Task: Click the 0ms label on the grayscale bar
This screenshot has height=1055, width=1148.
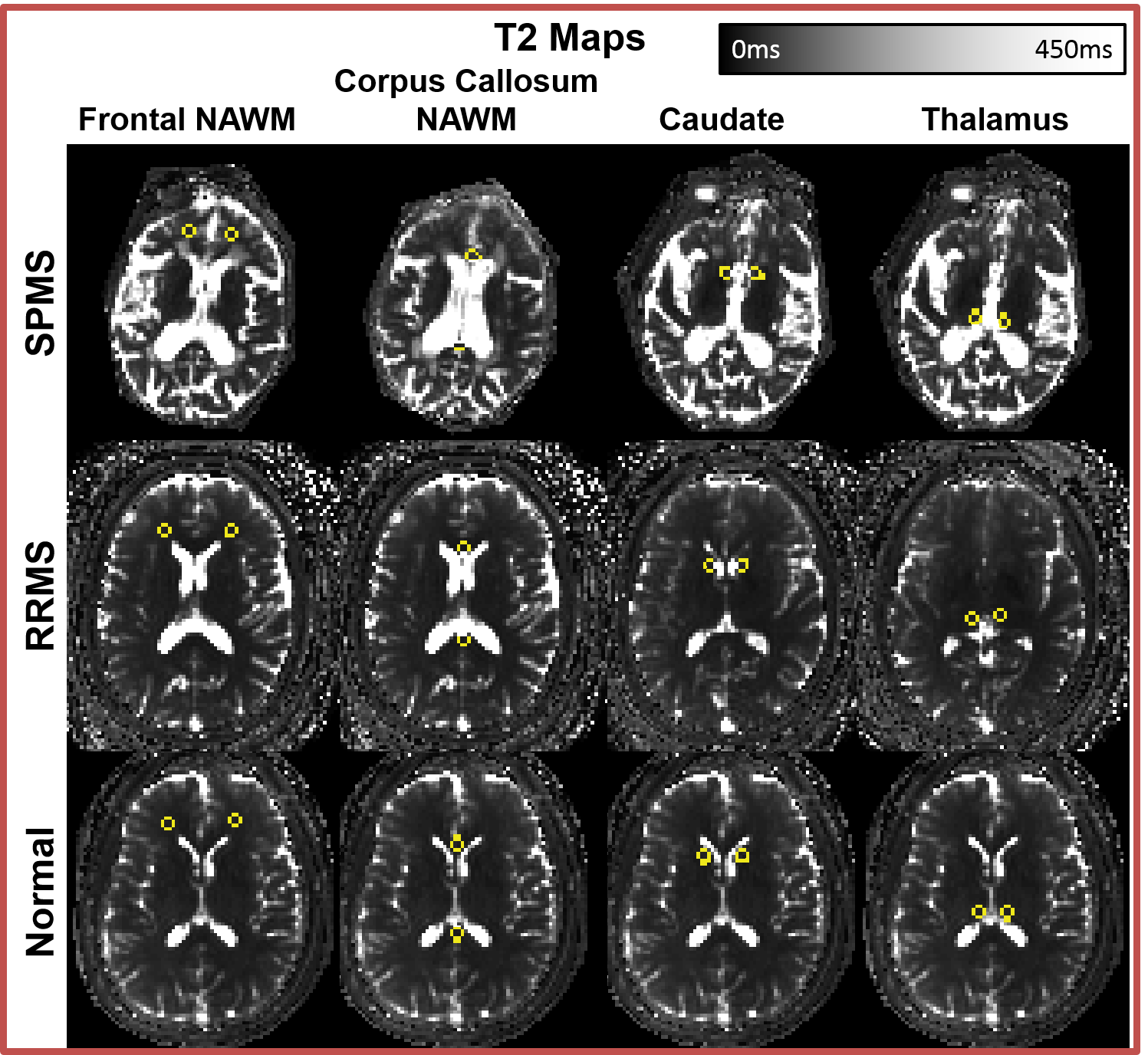Action: (755, 50)
